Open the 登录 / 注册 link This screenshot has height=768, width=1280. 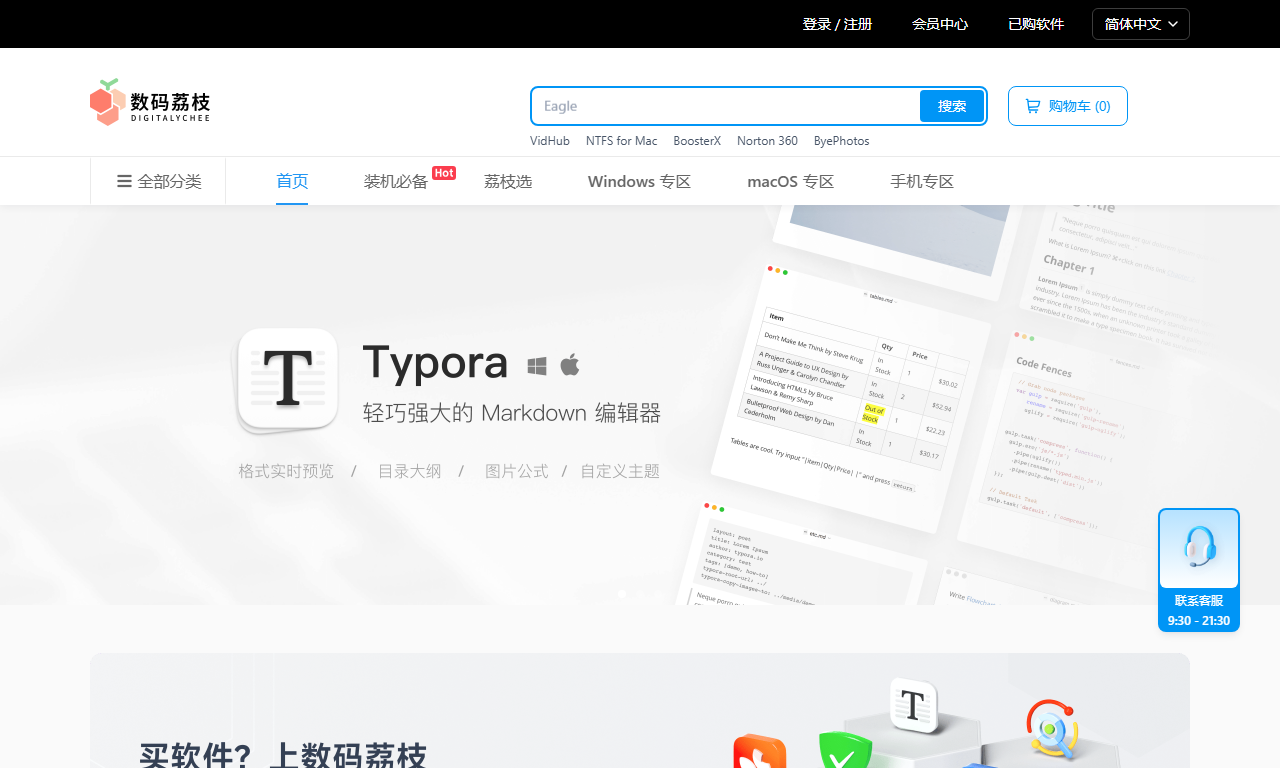(x=837, y=24)
